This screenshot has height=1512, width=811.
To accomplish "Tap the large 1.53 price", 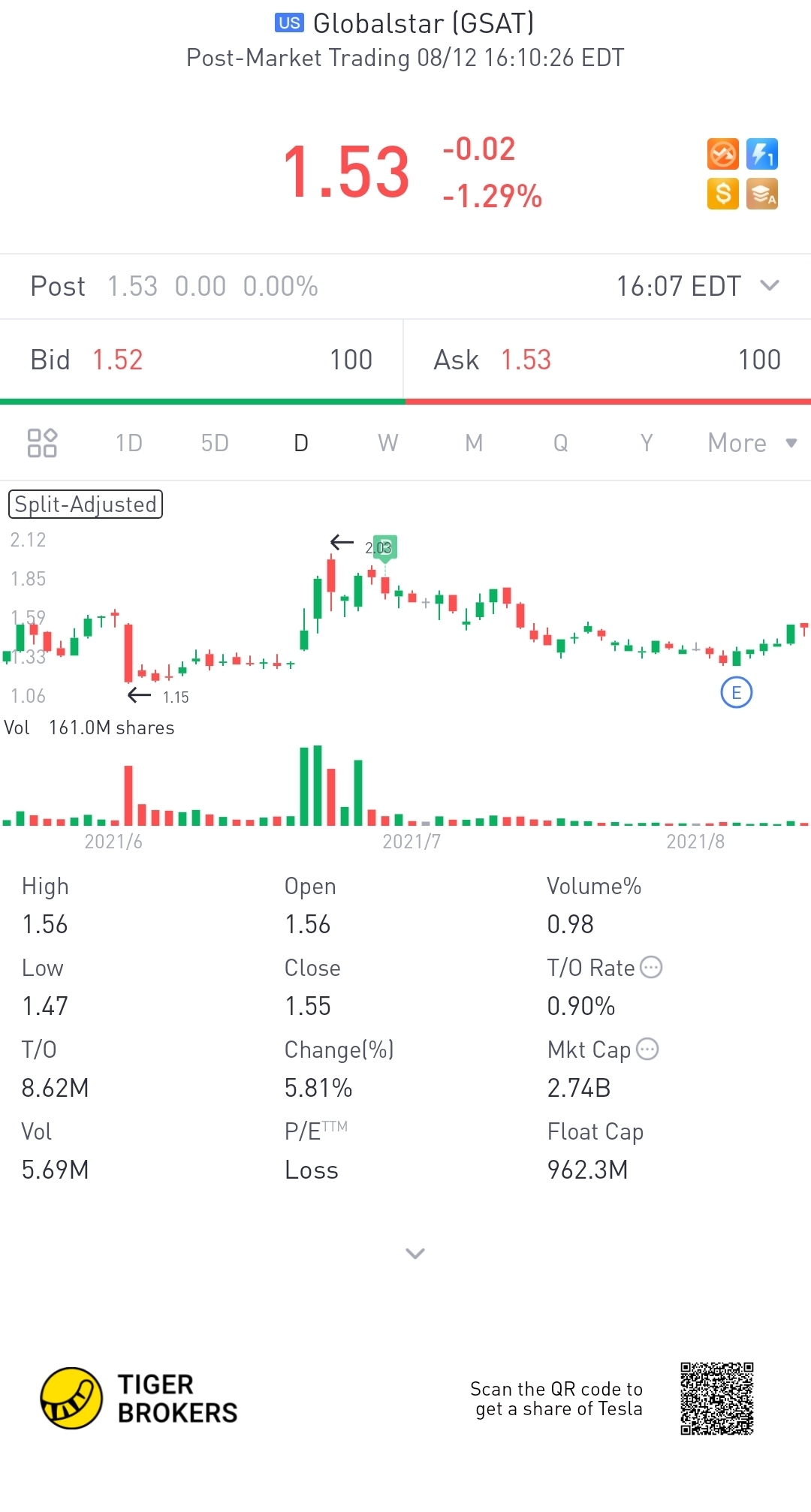I will 346,173.
